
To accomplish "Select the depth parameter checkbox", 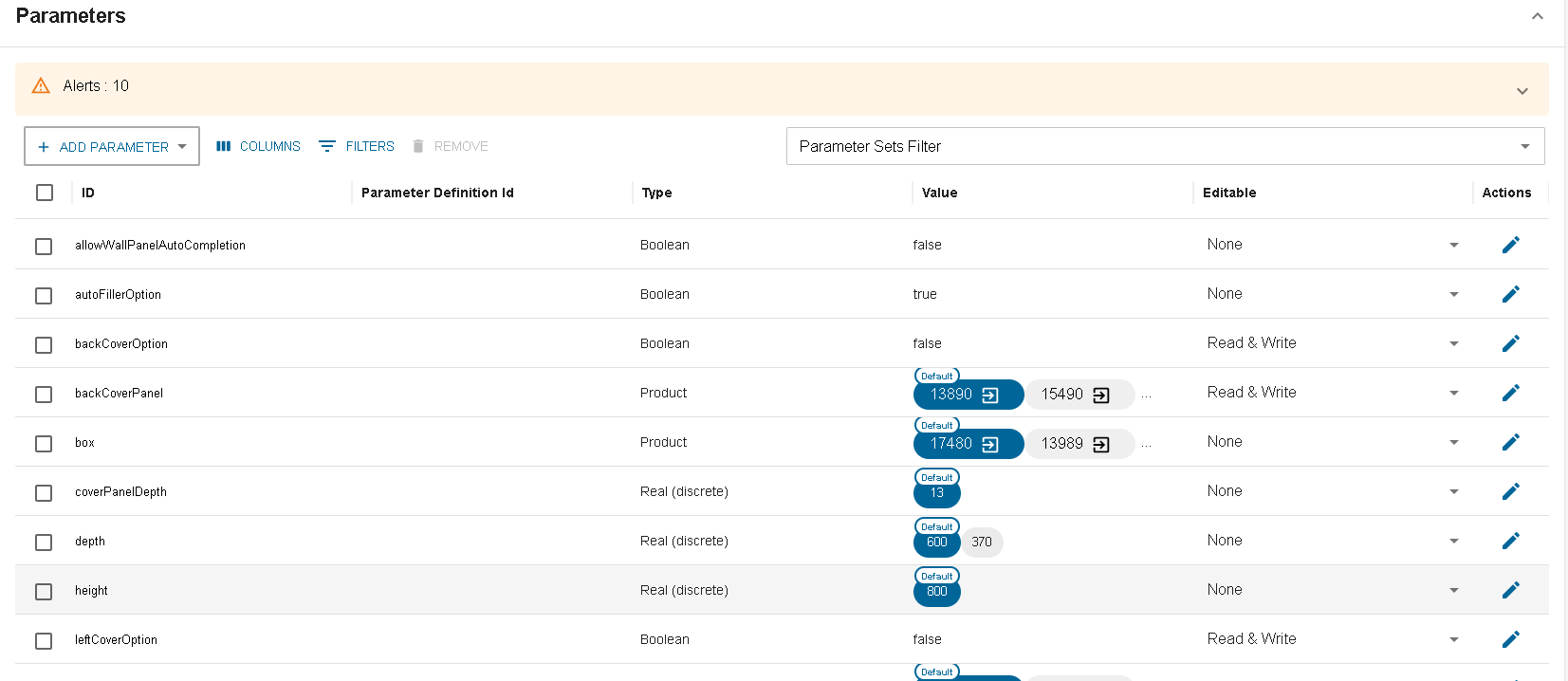I will pyautogui.click(x=44, y=543).
